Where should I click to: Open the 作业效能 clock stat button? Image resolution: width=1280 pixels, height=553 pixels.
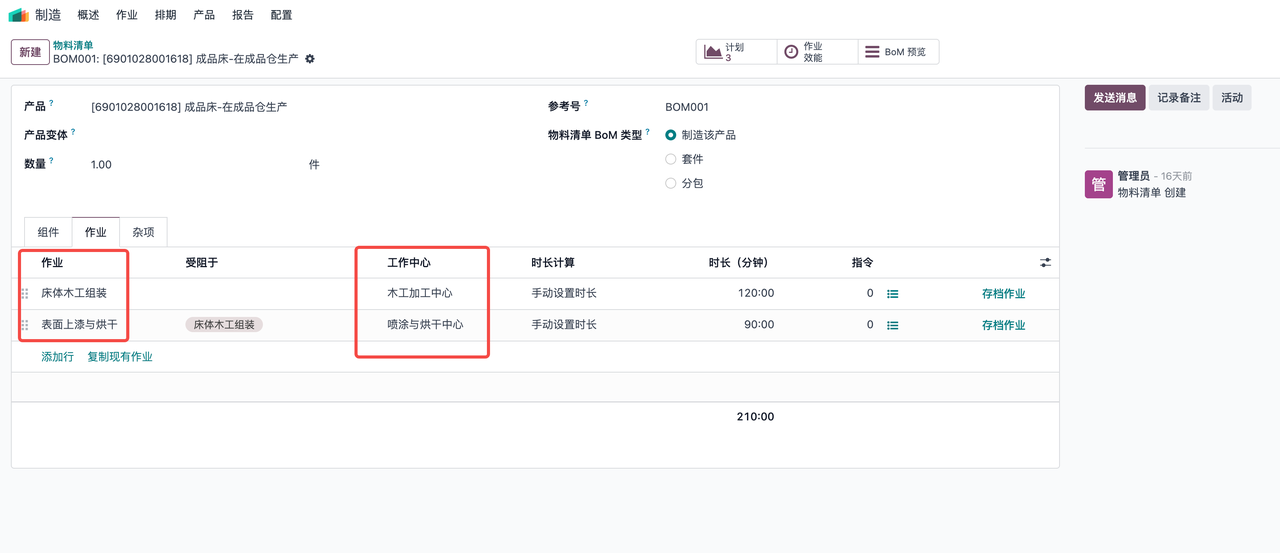coord(817,52)
